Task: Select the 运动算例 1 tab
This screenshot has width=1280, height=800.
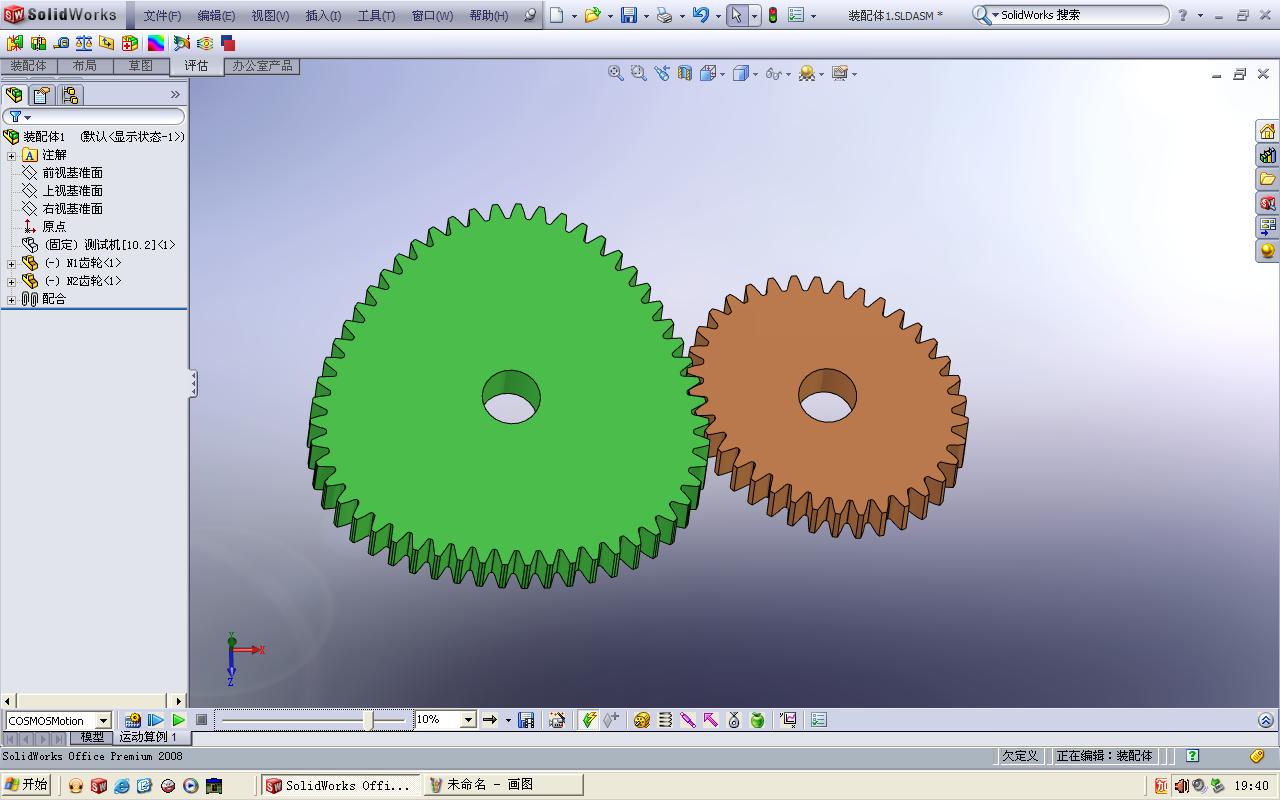Action: [148, 737]
